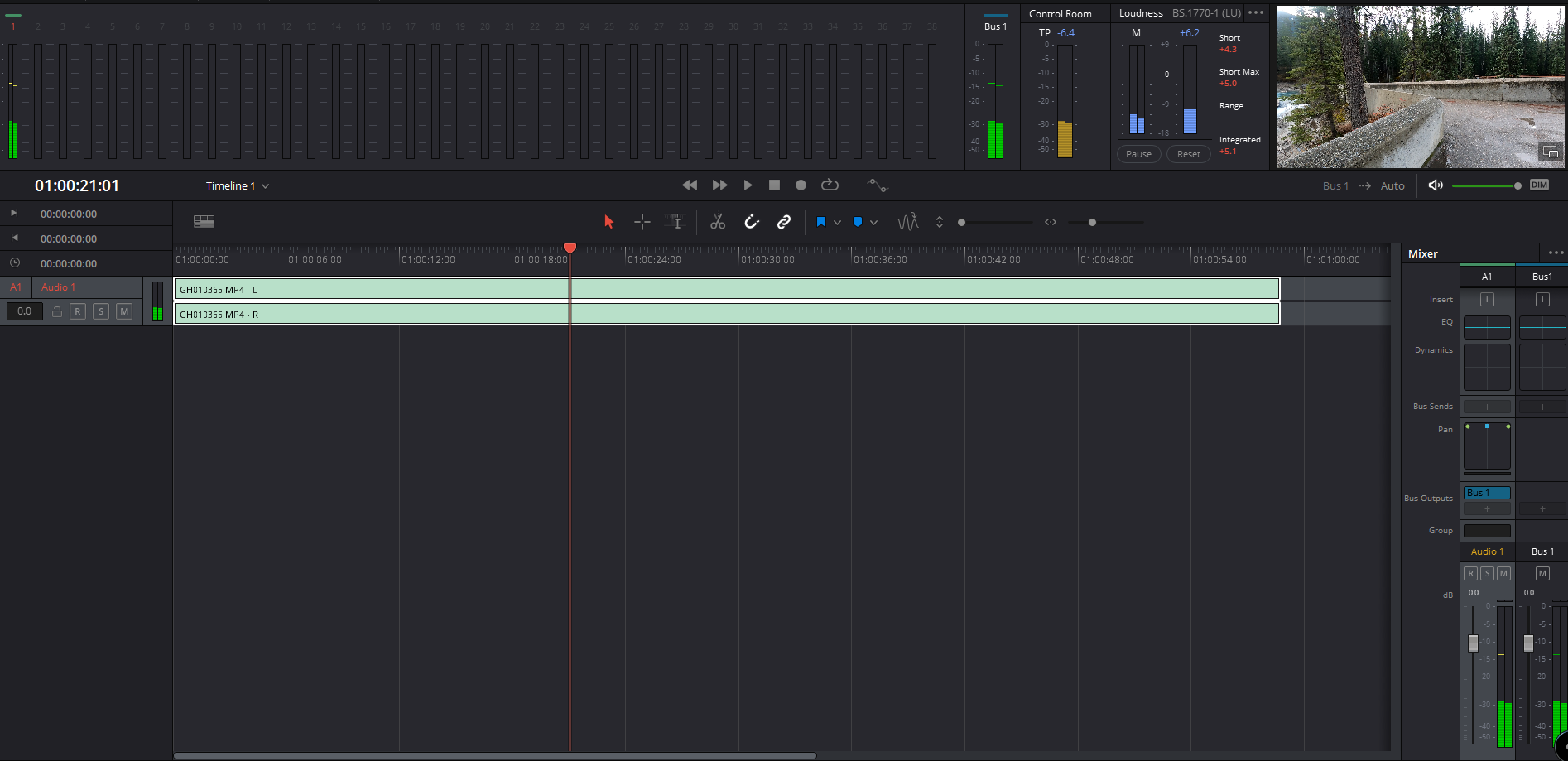1568x761 pixels.
Task: Select the GH010365.MP4 - L clip
Action: click(x=727, y=289)
